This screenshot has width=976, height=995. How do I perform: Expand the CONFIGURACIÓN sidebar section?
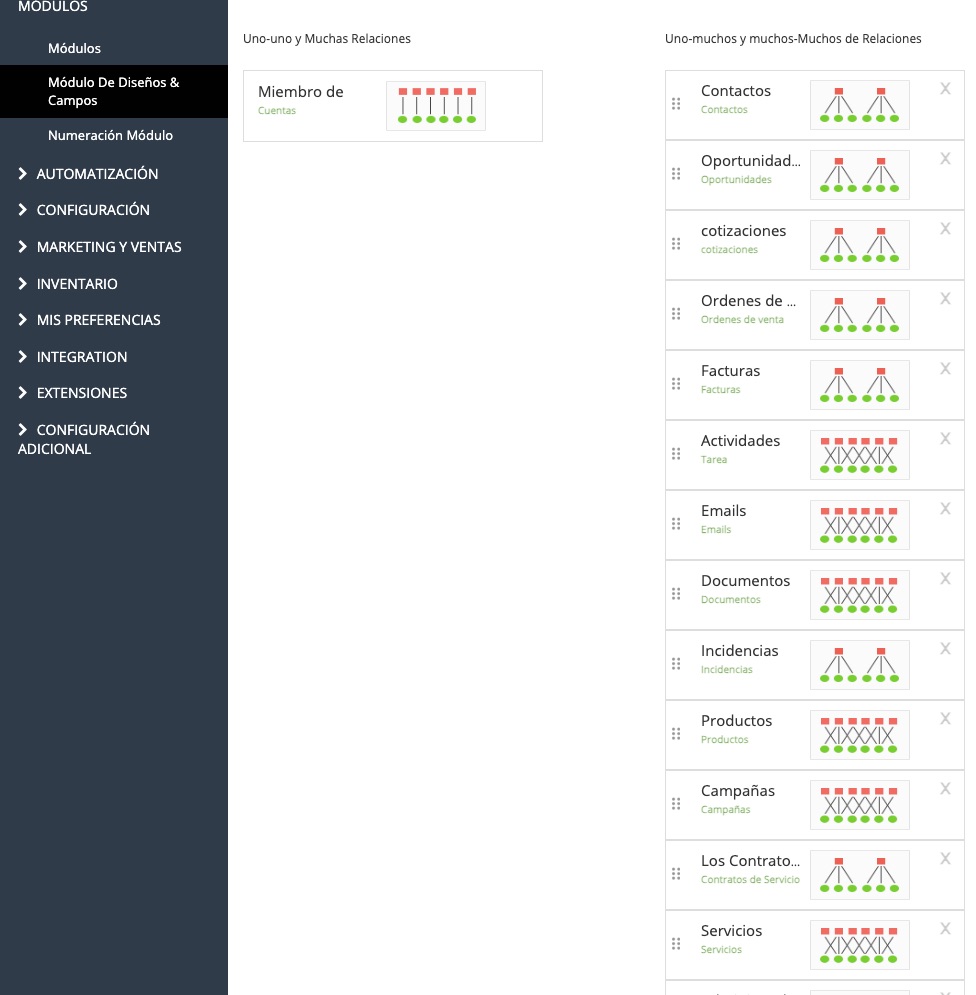coord(93,210)
